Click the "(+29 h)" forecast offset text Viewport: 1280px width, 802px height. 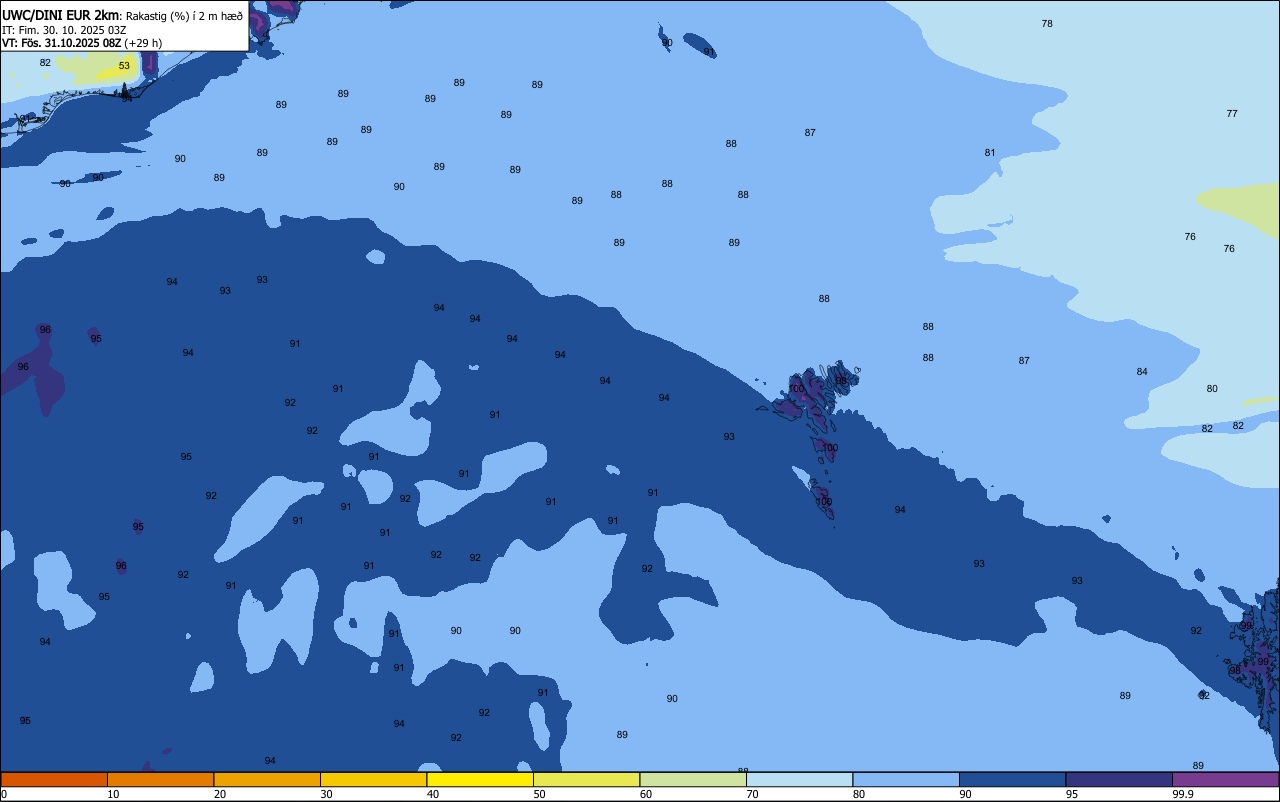[x=143, y=43]
